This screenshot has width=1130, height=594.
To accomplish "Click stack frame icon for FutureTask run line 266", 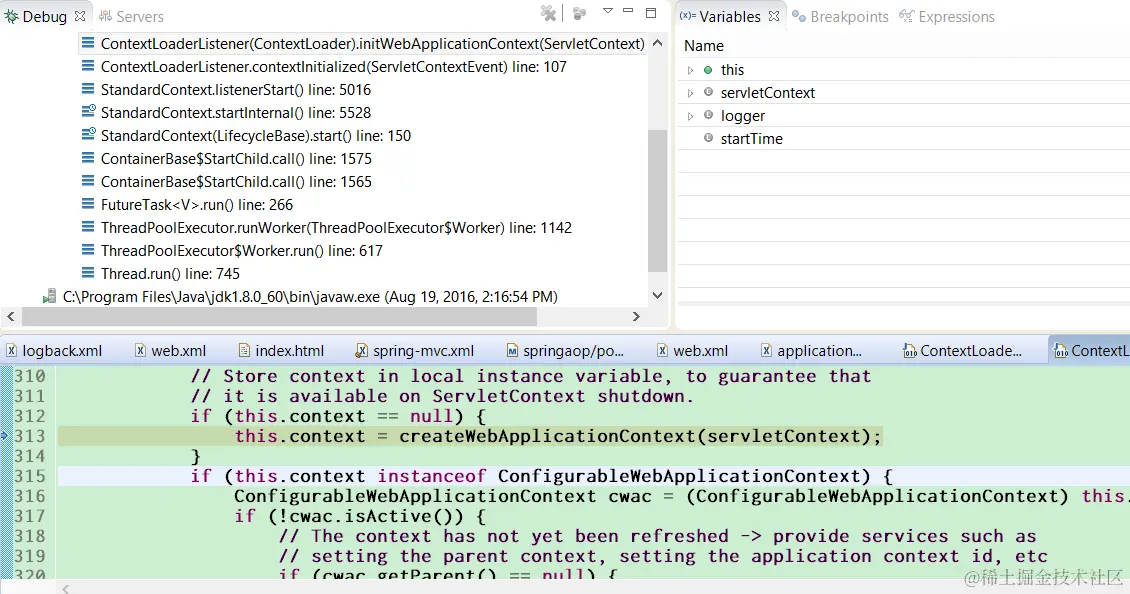I will (88, 205).
